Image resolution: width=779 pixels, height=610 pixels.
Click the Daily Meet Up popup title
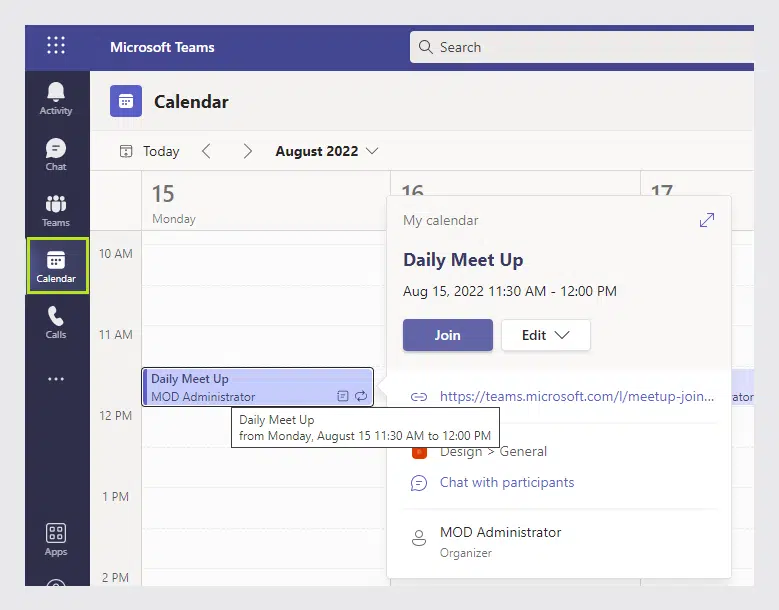(463, 260)
